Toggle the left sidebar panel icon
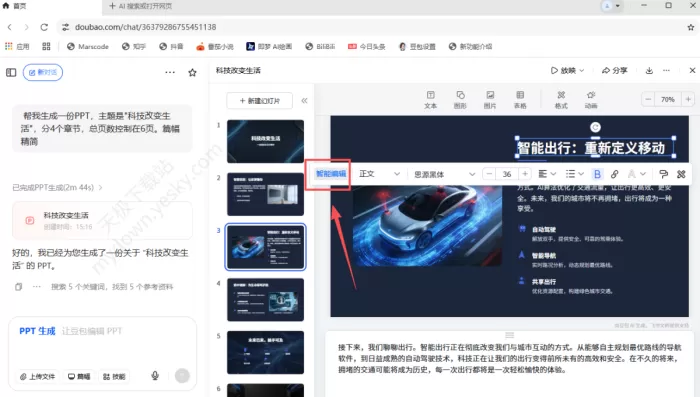Viewport: 700px width, 397px height. coord(11,72)
